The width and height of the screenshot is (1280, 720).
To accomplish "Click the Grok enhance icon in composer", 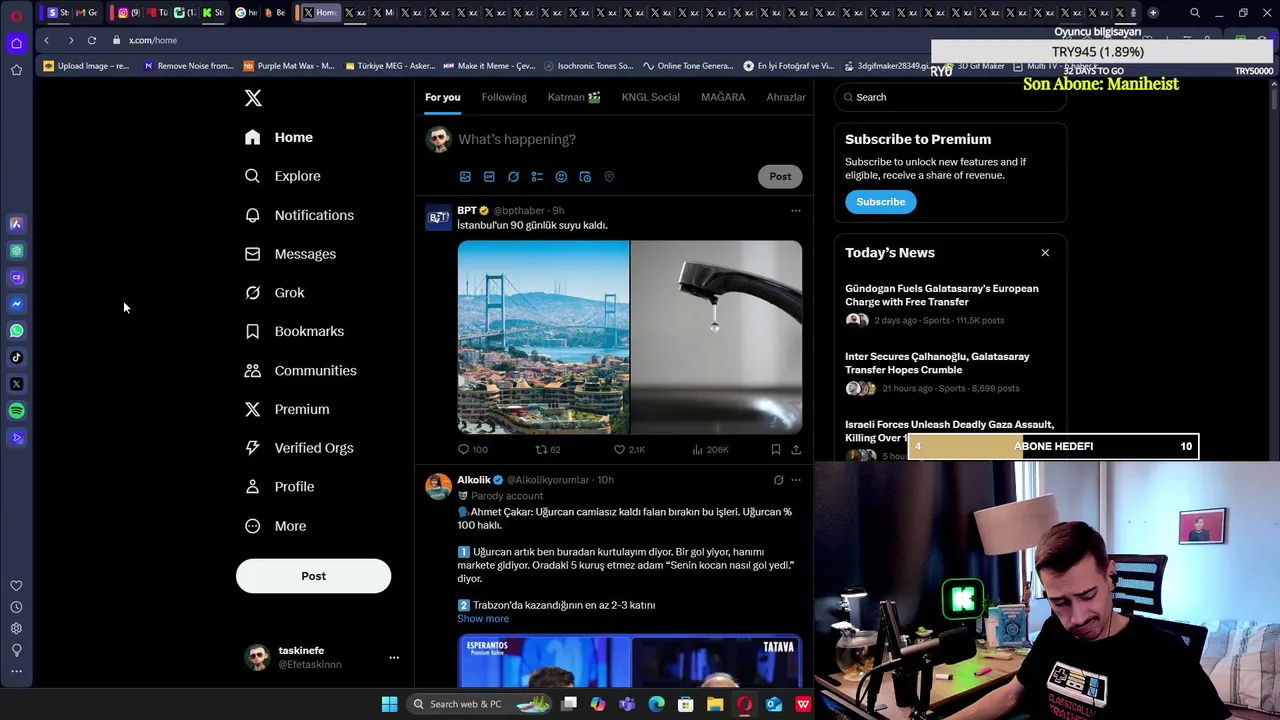I will click(x=513, y=177).
